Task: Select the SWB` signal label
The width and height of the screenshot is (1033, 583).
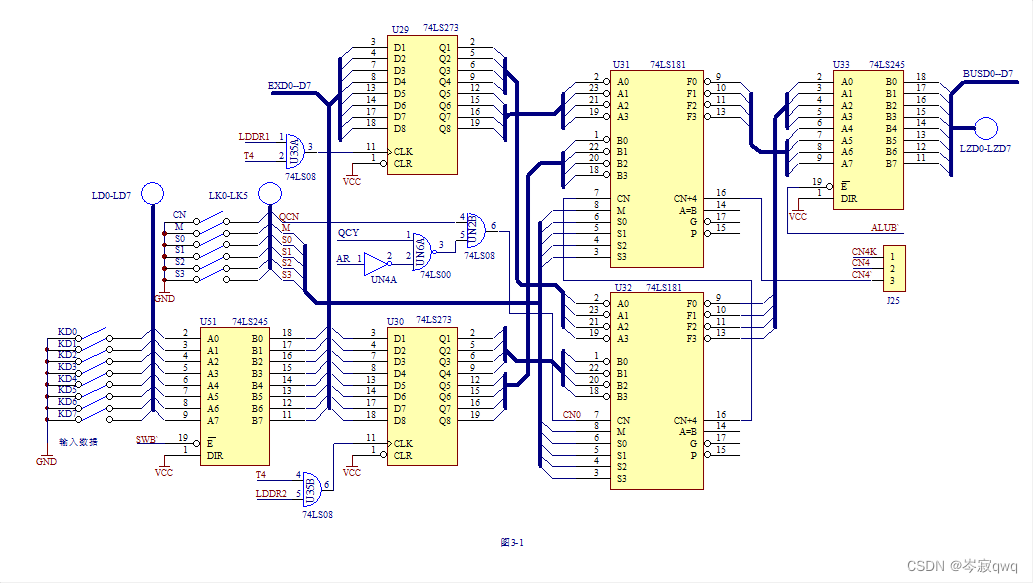Action: pos(146,439)
